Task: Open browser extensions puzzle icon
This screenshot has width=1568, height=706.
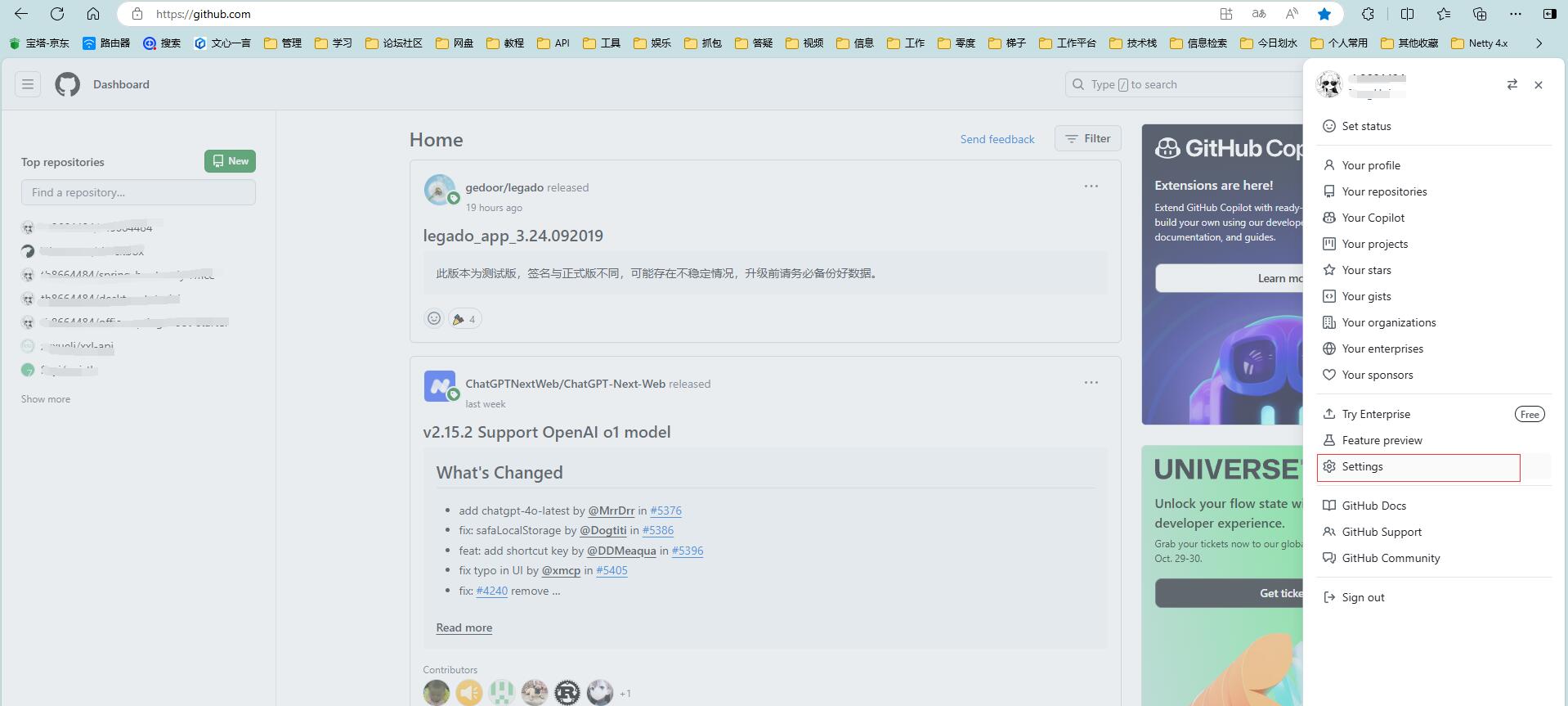Action: pyautogui.click(x=1368, y=14)
